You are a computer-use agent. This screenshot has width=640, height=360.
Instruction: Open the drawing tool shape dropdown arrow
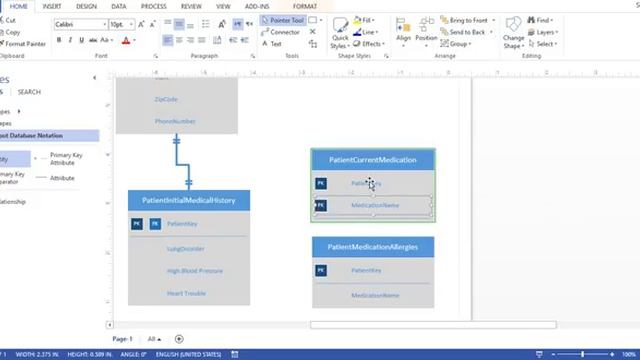pyautogui.click(x=321, y=20)
